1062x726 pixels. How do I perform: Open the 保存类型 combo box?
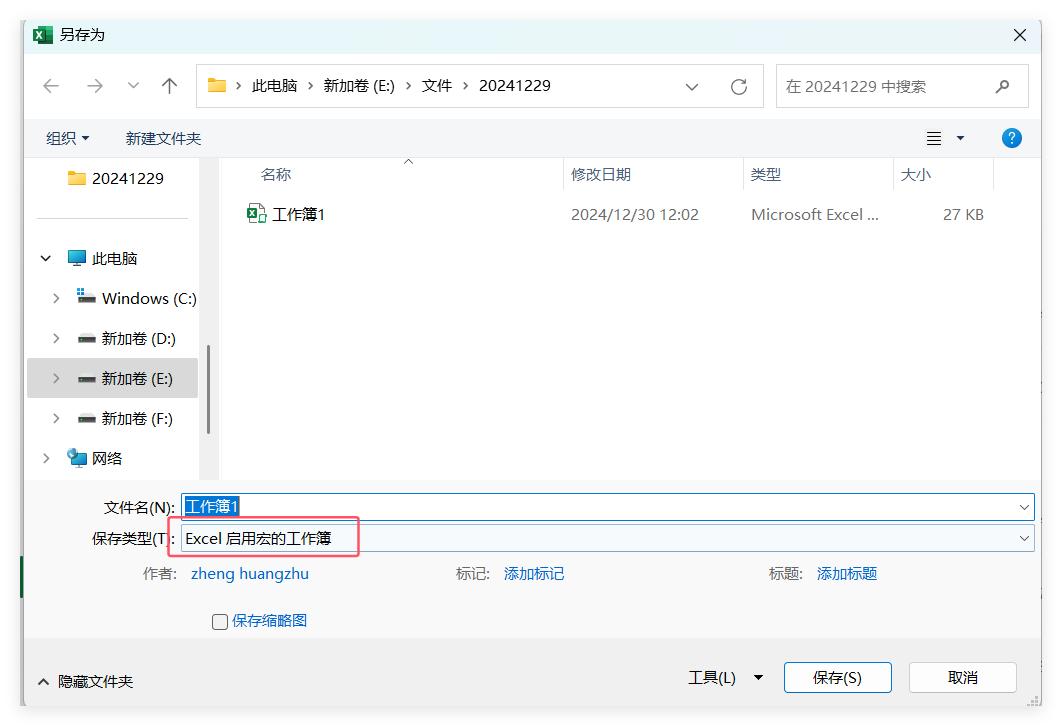(x=608, y=538)
